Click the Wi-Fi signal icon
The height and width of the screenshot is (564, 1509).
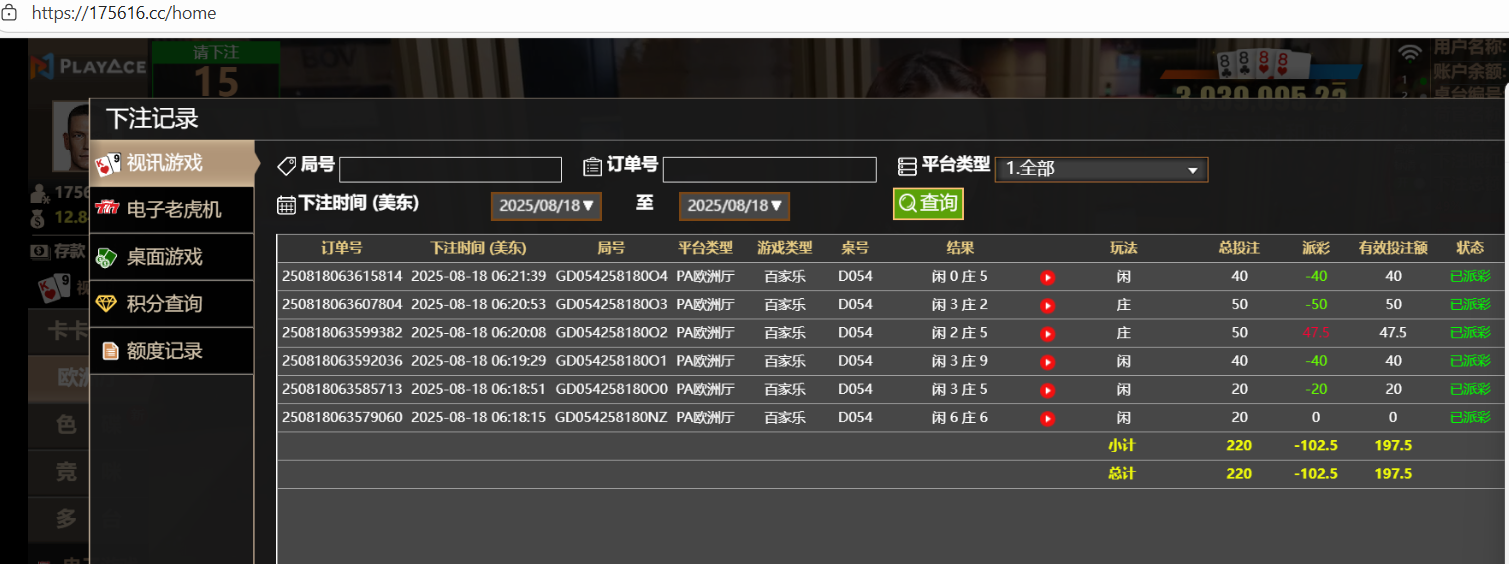(1410, 54)
